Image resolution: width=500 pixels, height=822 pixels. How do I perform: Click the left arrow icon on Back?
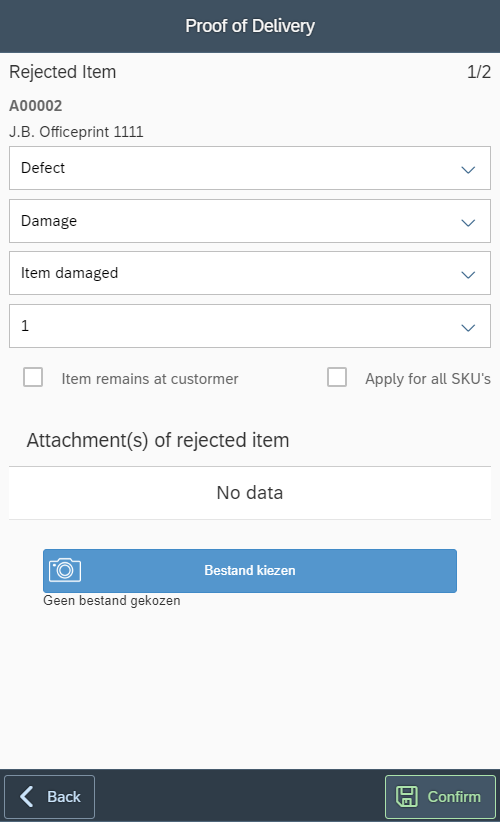point(27,796)
